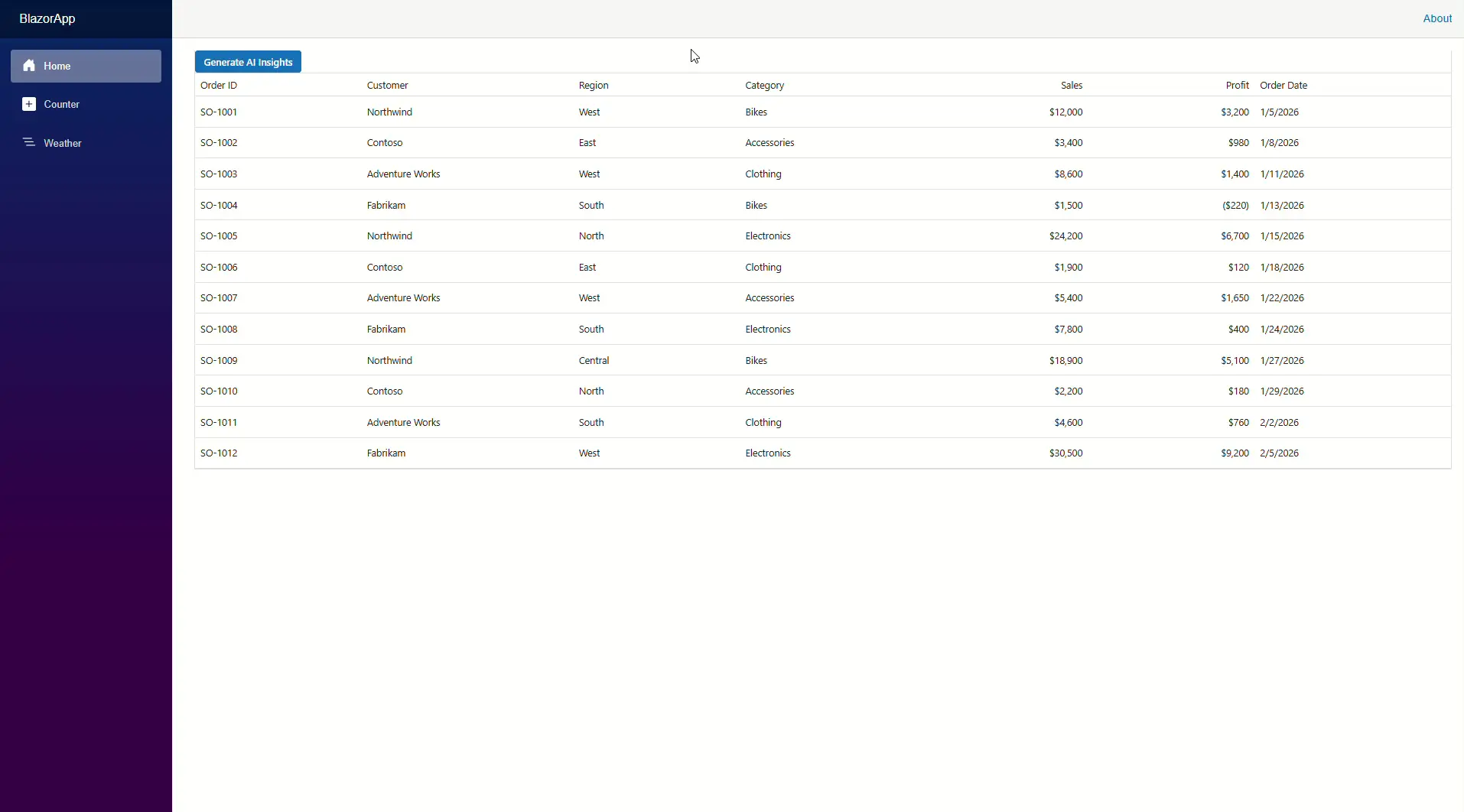Click Accessories category in row SO-1010
The width and height of the screenshot is (1464, 812).
tap(770, 391)
